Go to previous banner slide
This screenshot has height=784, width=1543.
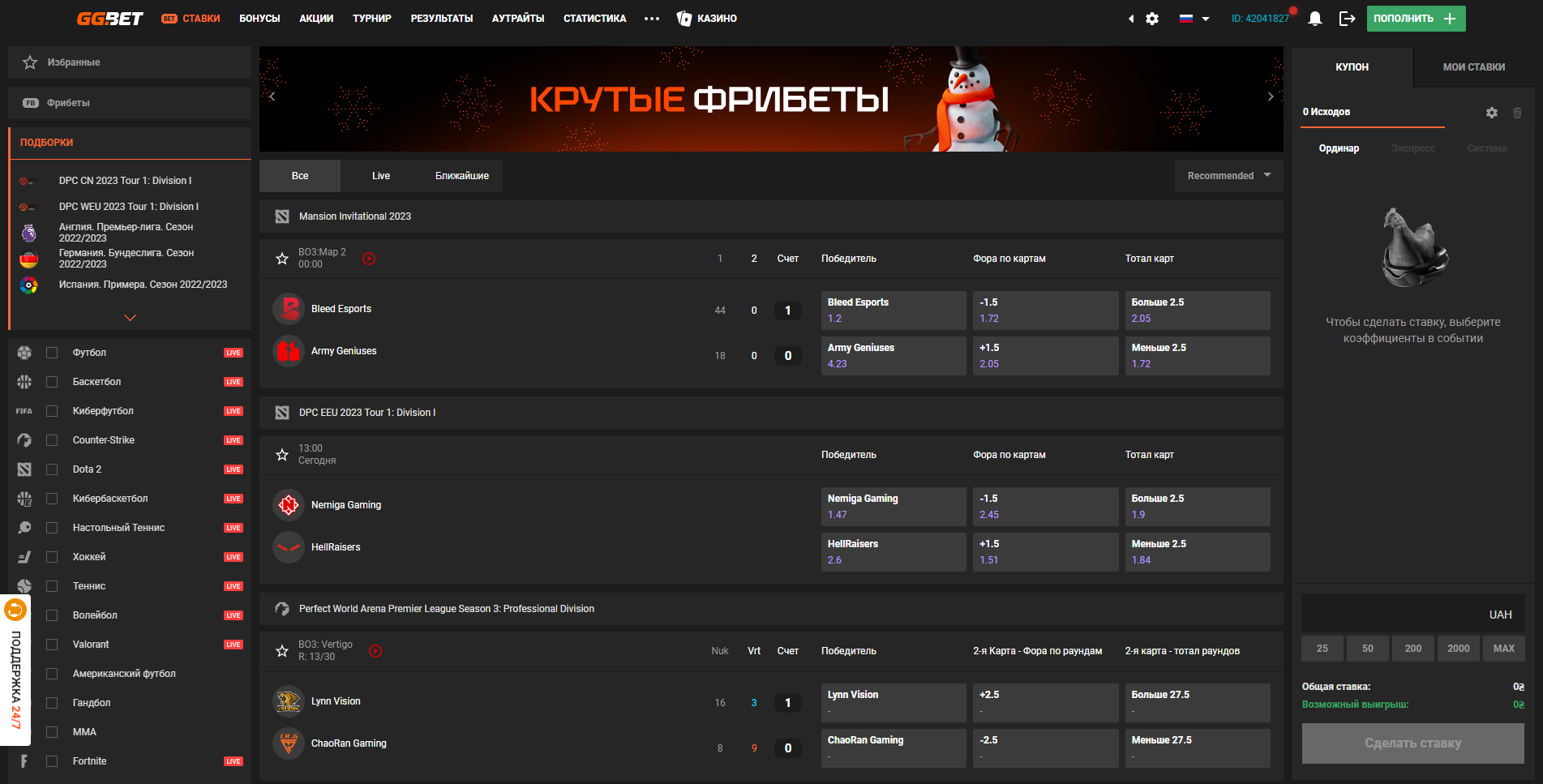click(x=272, y=96)
